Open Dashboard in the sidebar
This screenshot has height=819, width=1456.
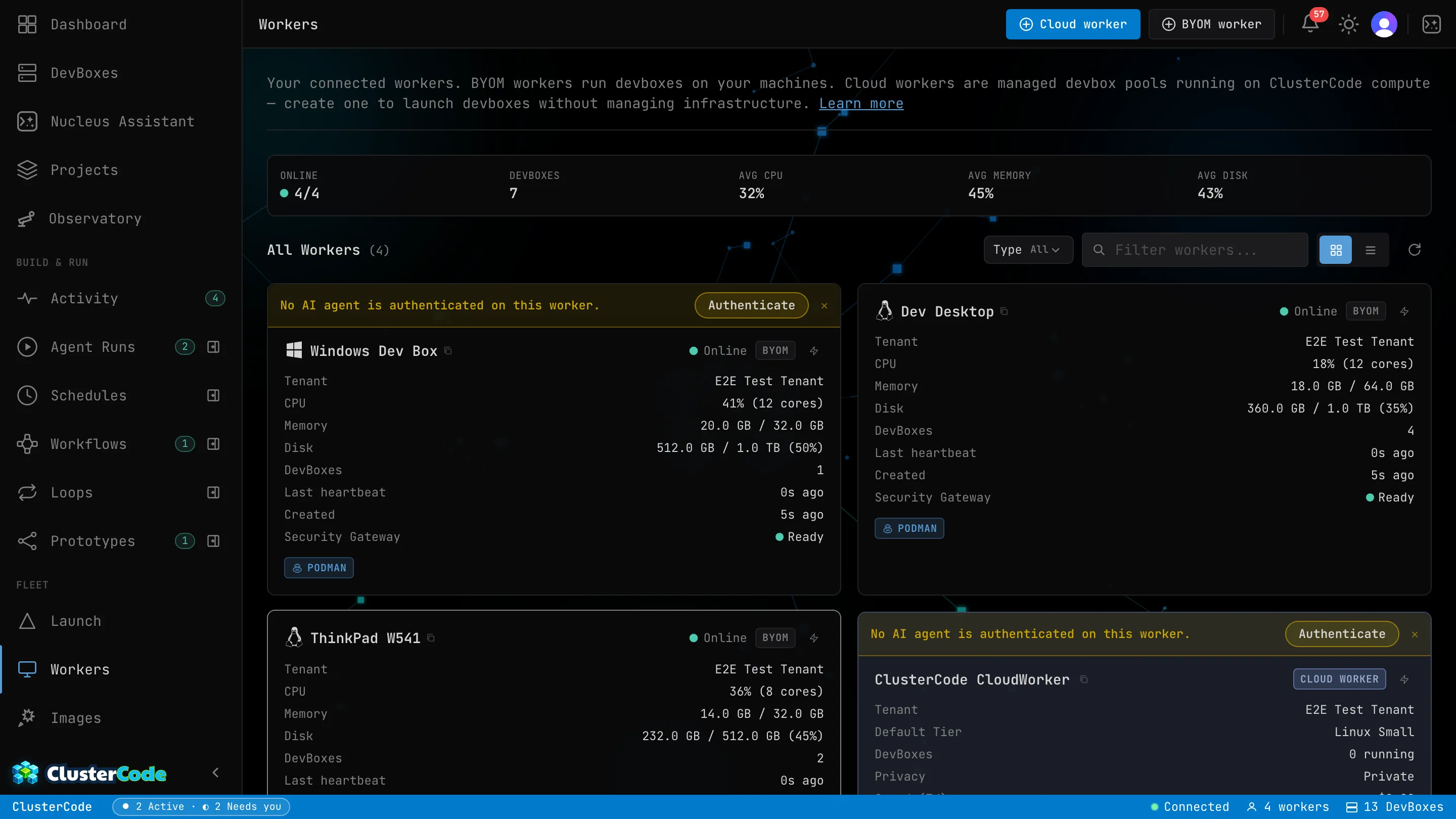[x=121, y=24]
